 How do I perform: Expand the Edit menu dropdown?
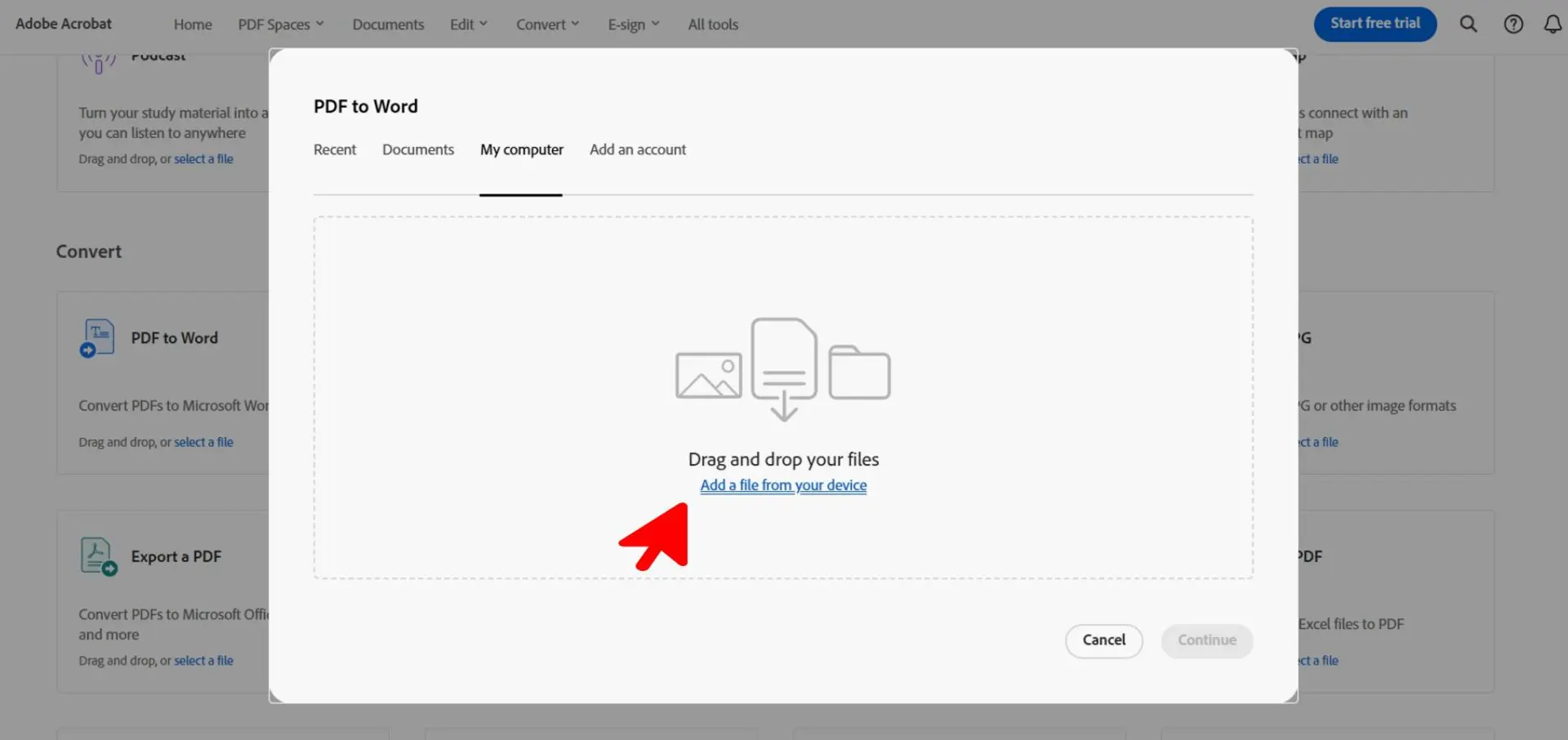coord(469,25)
